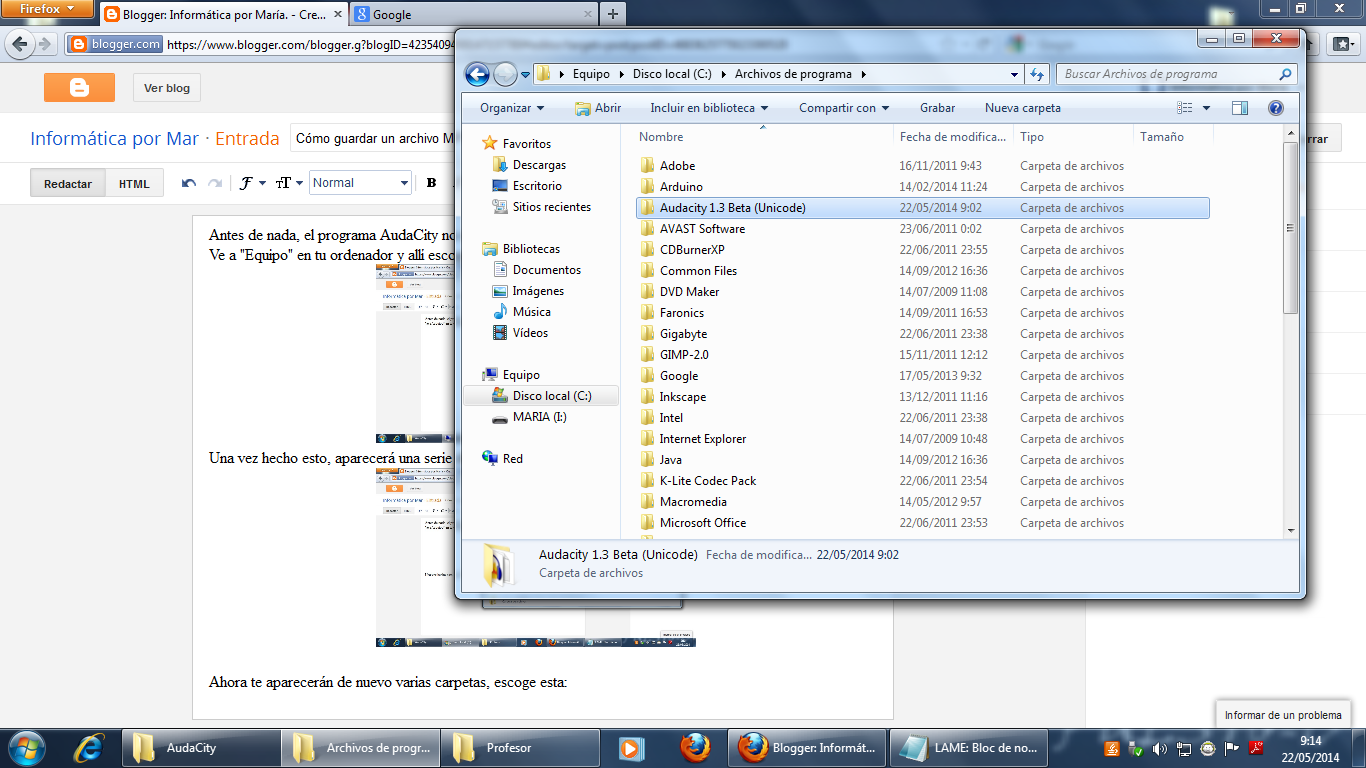Open Windows Start menu

(x=25, y=747)
